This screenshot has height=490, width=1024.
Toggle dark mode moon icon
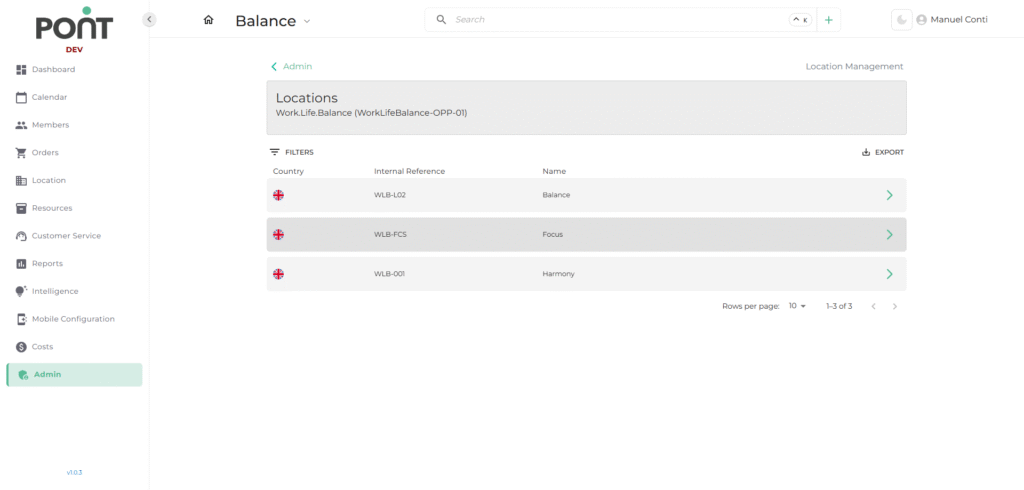coord(902,20)
